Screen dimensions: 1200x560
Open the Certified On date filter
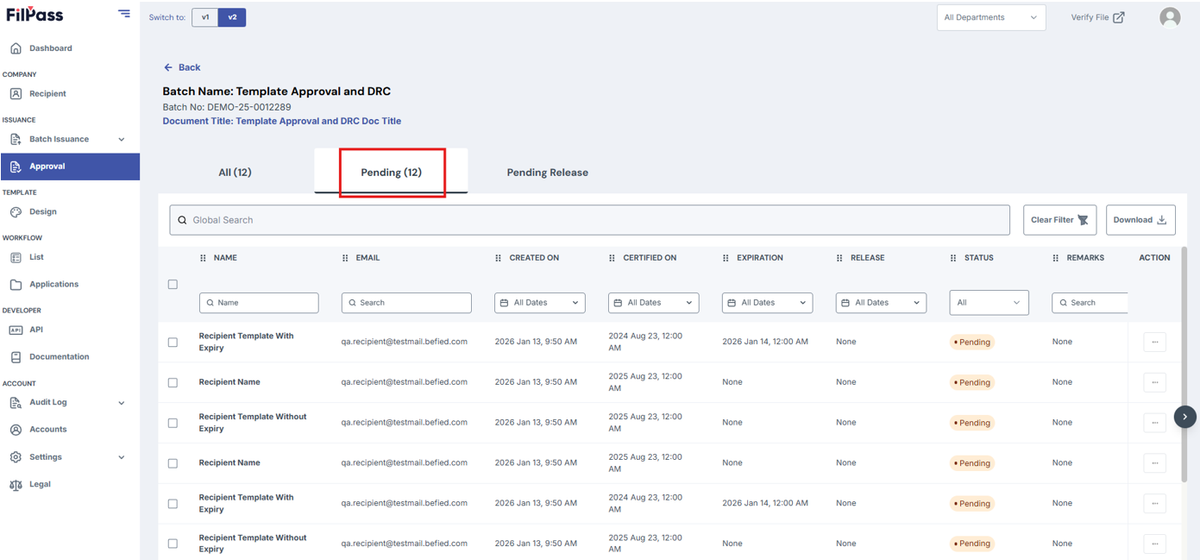(x=654, y=302)
